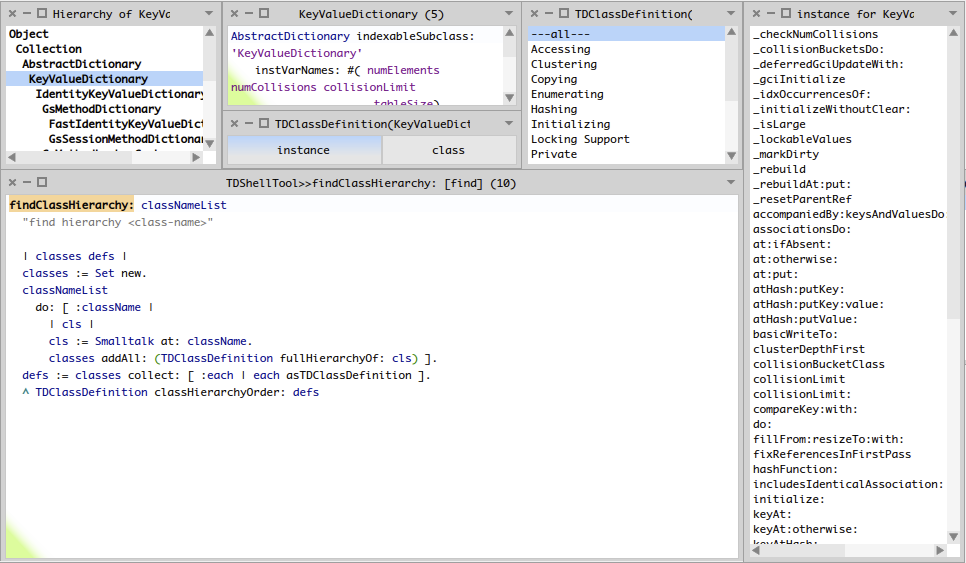Select the Locking Support category

click(x=627, y=139)
